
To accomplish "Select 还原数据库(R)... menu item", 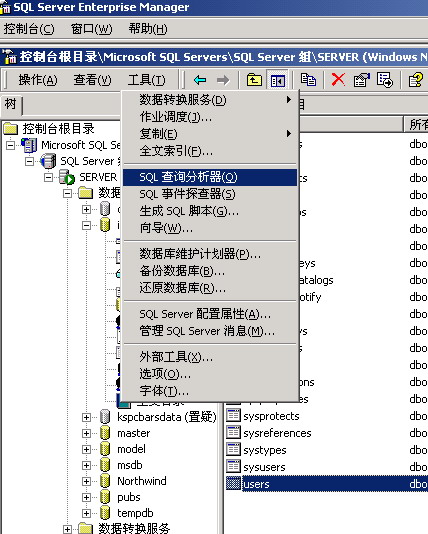I will click(x=210, y=288).
